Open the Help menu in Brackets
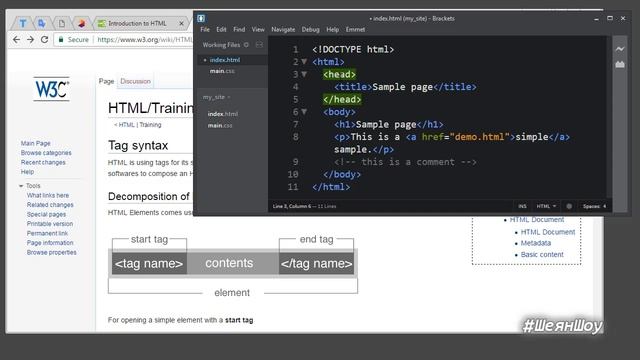This screenshot has width=640, height=360. pos(332,29)
